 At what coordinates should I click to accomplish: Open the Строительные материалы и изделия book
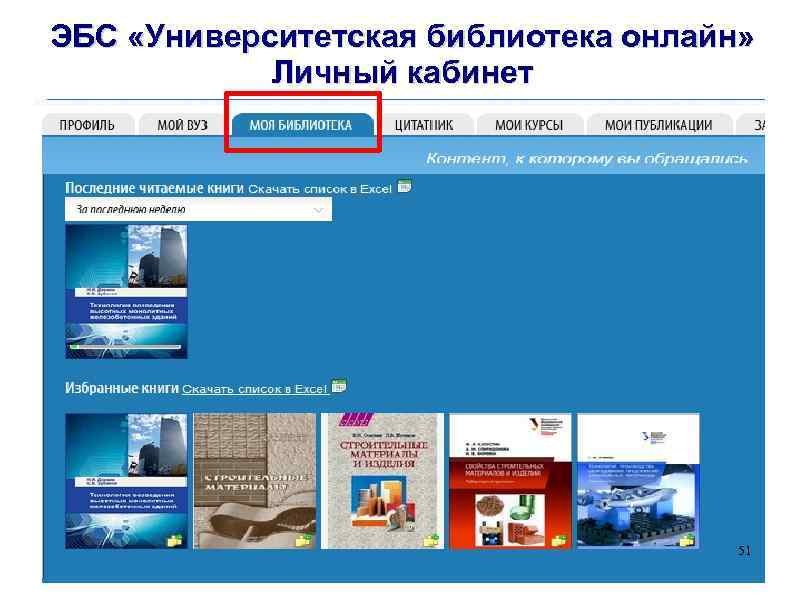pos(382,481)
